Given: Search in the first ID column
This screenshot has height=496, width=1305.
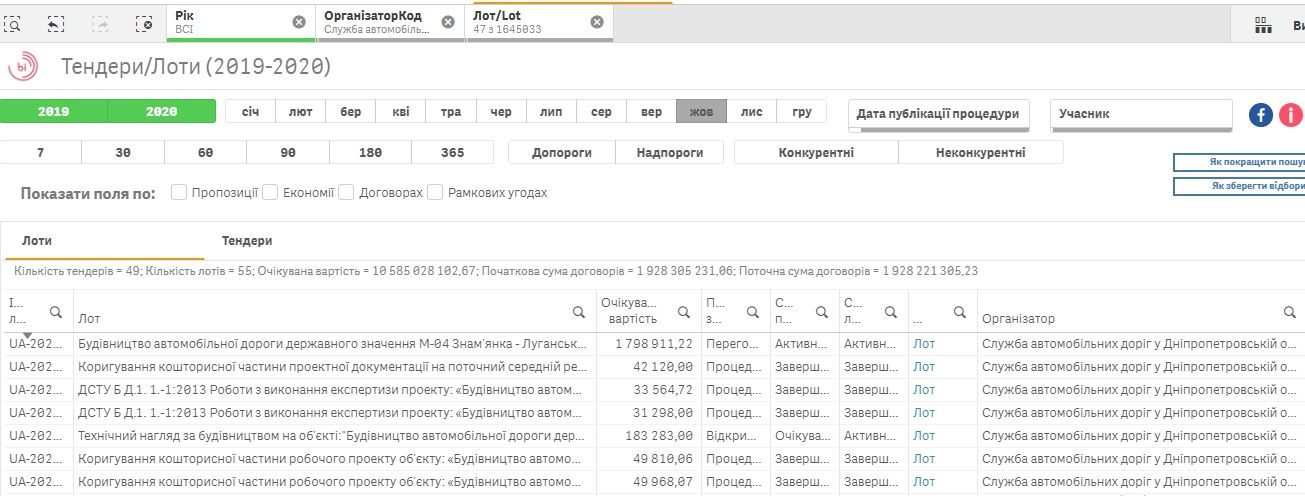Looking at the screenshot, I should pyautogui.click(x=56, y=312).
